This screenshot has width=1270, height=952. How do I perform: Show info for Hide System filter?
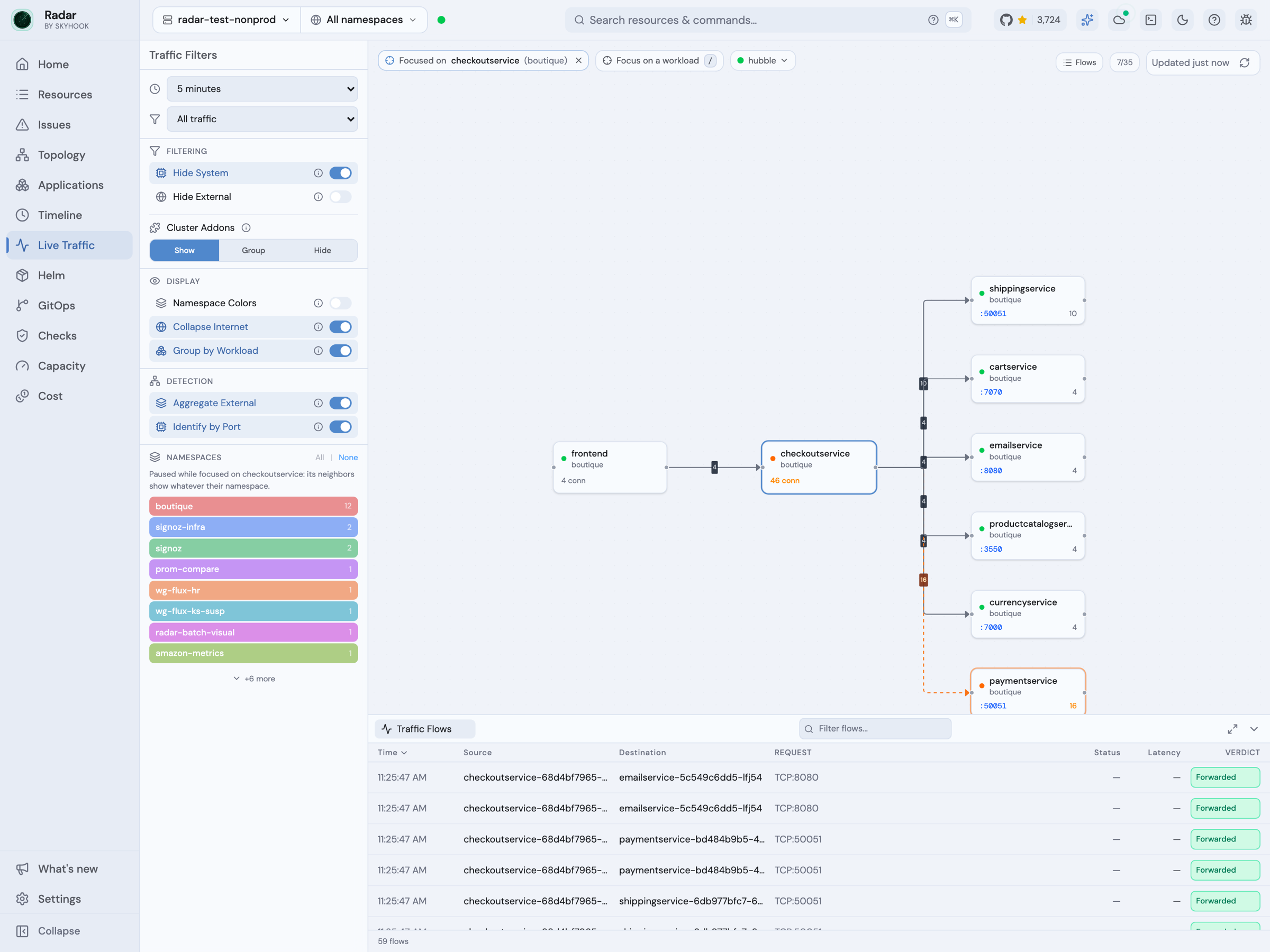point(318,173)
